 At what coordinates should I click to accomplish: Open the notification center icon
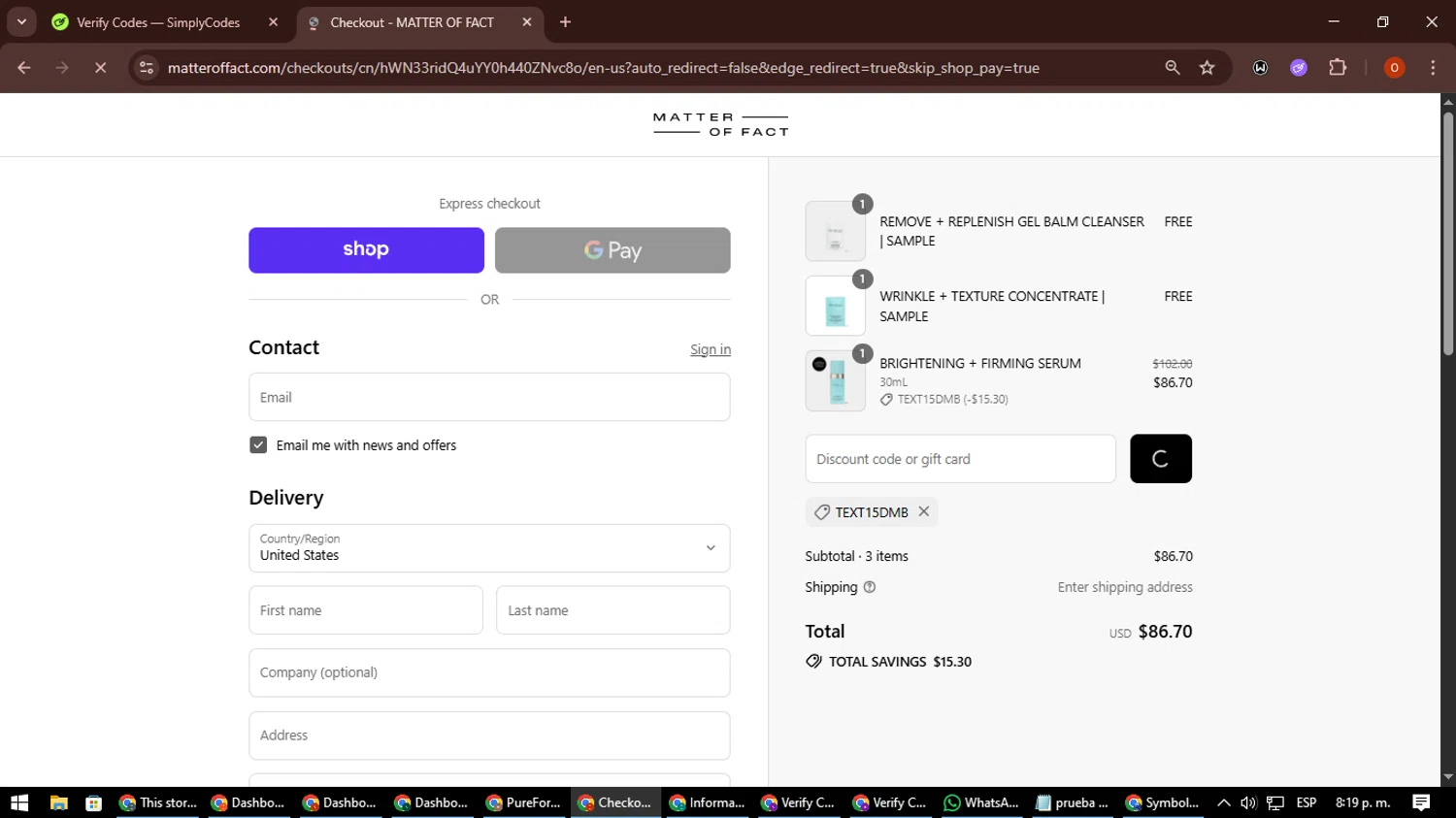coord(1421,802)
